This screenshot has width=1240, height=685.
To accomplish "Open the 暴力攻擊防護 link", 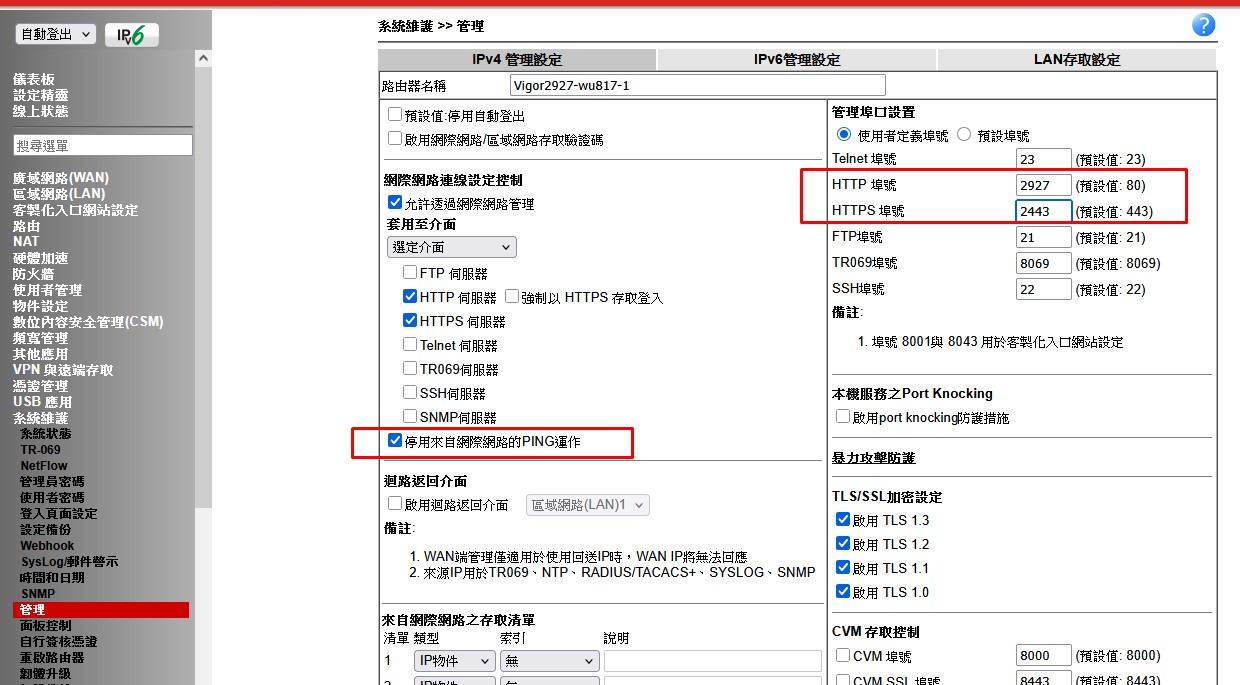I will click(x=873, y=458).
